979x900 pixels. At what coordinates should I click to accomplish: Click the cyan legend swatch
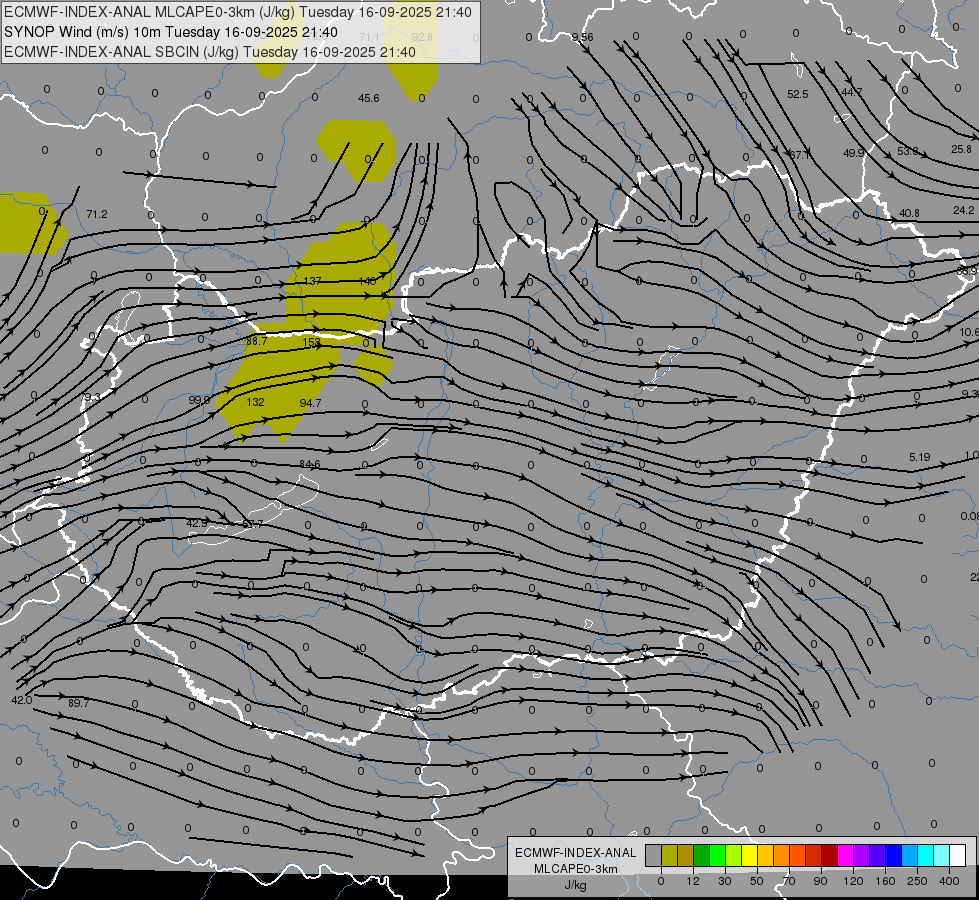click(927, 855)
